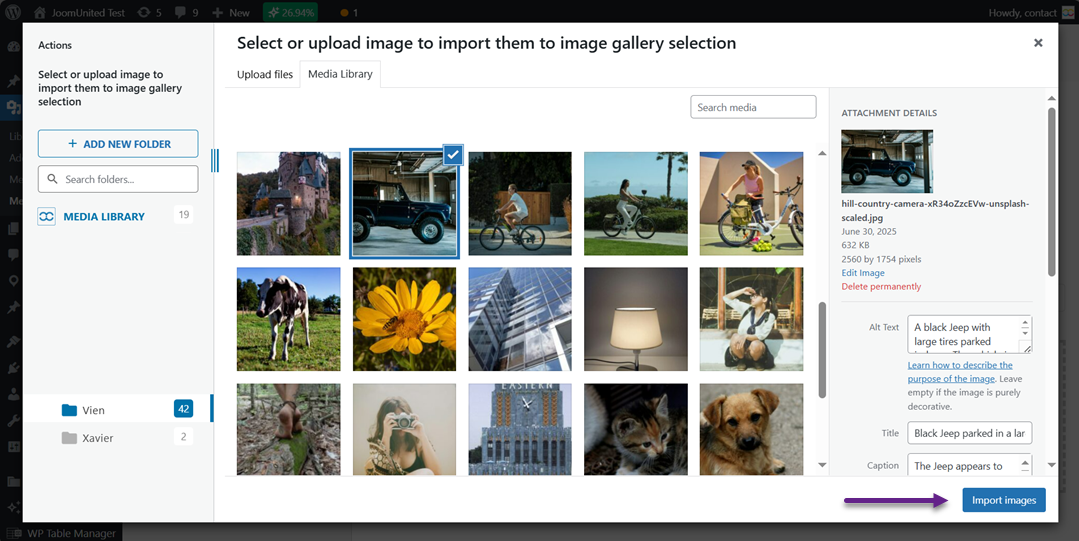The height and width of the screenshot is (541, 1079).
Task: Open the Media Library root folder icon
Action: coord(47,217)
